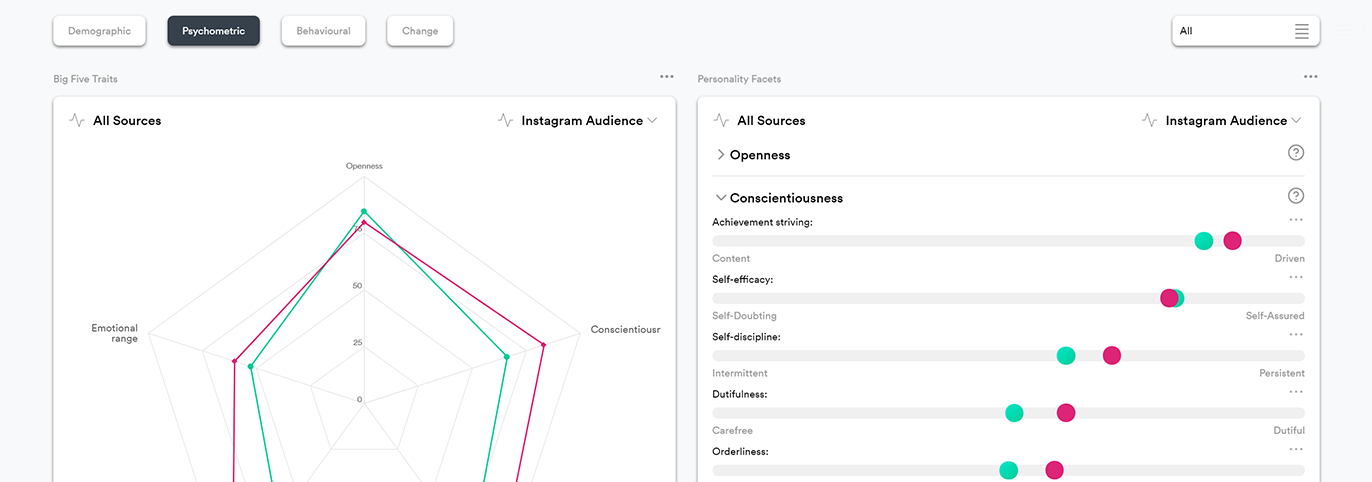The width and height of the screenshot is (1372, 482).
Task: Click All Sources pulse icon in Big Five panel
Action: 77,120
